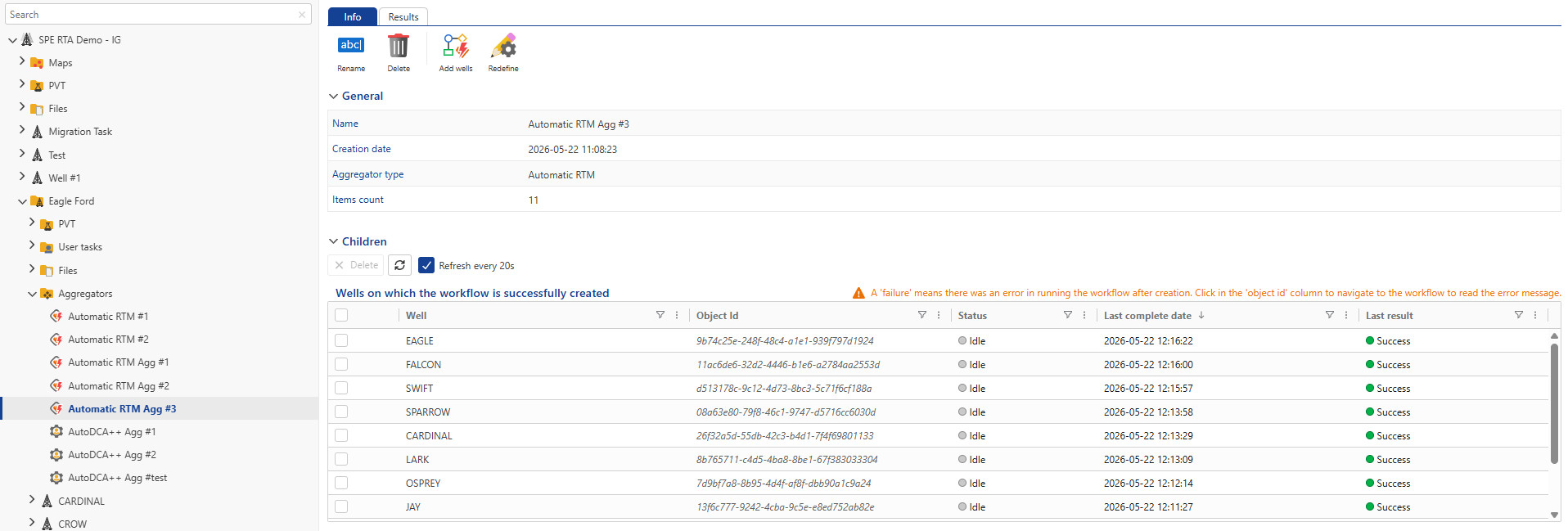This screenshot has width=1568, height=531.
Task: Click the Aggregator type value 'Automatic RTM'
Action: coord(561,175)
